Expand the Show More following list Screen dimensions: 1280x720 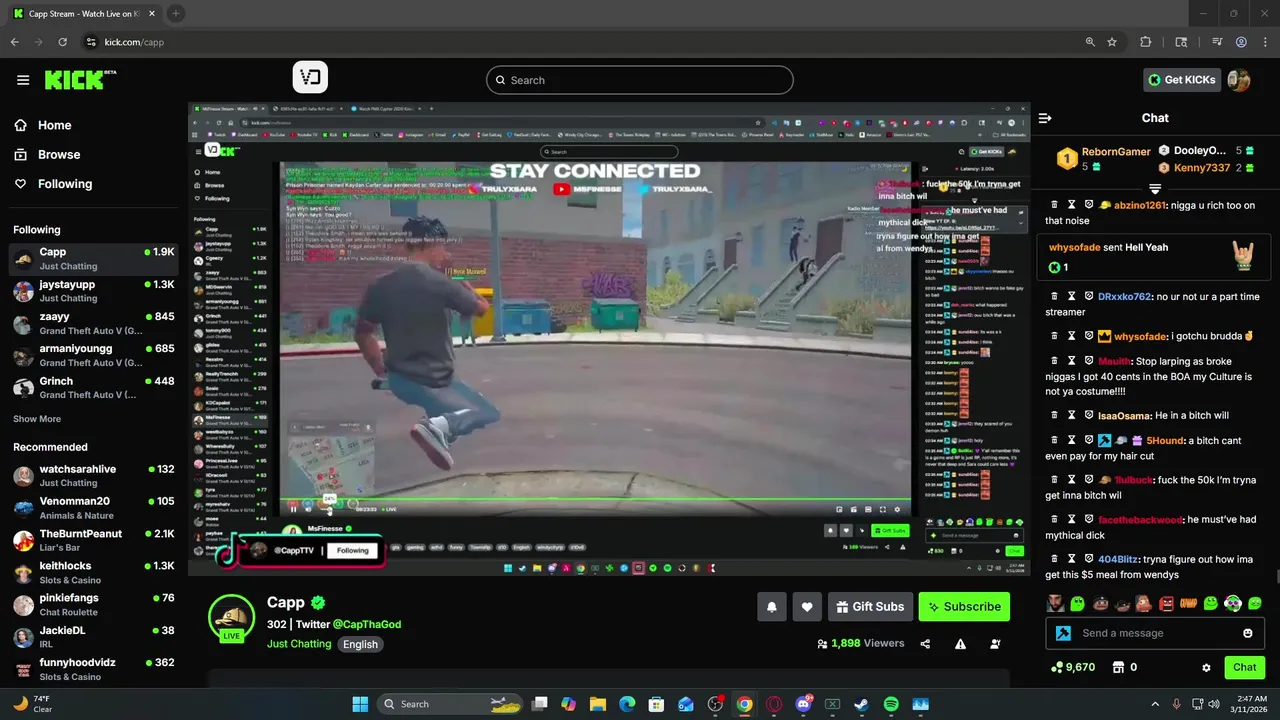[x=37, y=419]
